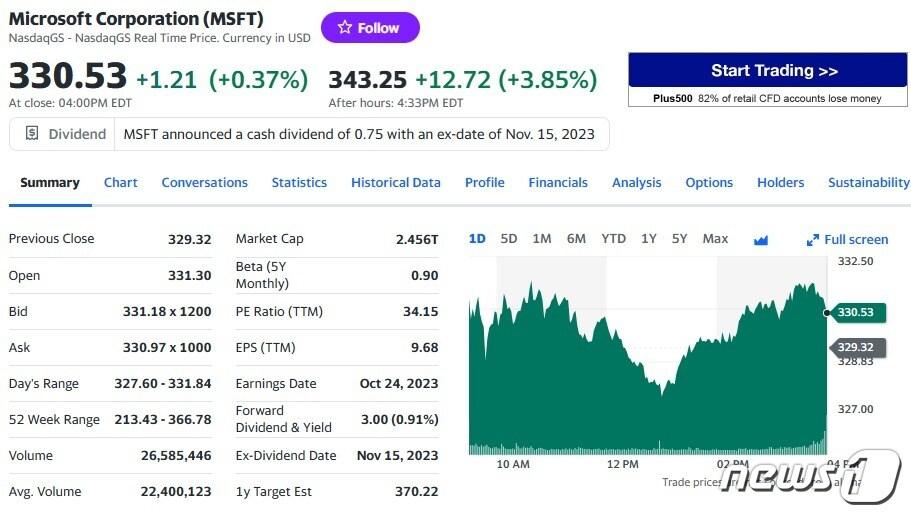Image resolution: width=911 pixels, height=516 pixels.
Task: Click the 330.53 current price chart marker
Action: 855,312
